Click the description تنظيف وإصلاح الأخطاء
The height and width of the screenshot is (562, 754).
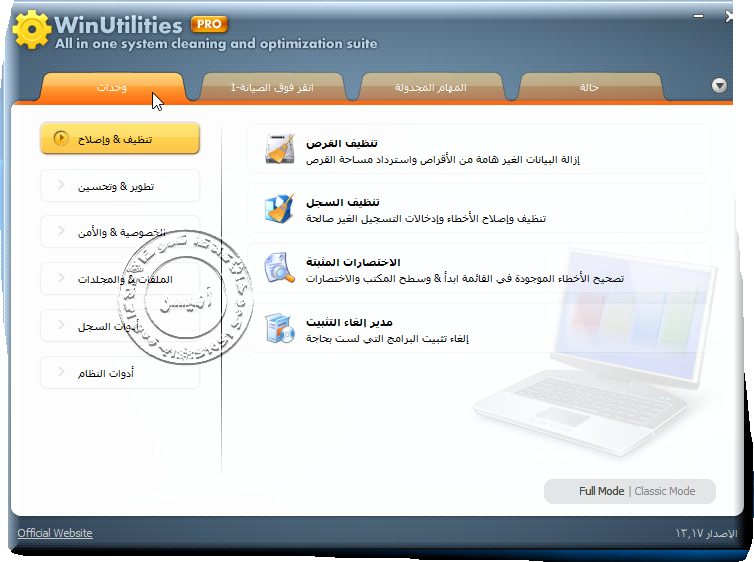[426, 219]
